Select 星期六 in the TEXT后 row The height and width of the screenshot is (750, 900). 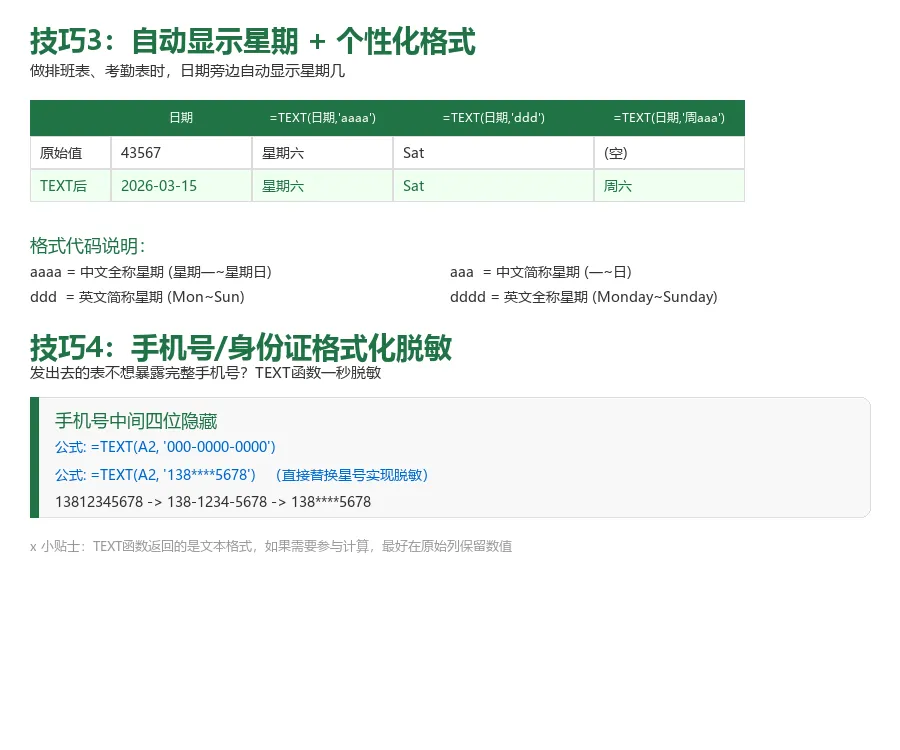(x=283, y=186)
